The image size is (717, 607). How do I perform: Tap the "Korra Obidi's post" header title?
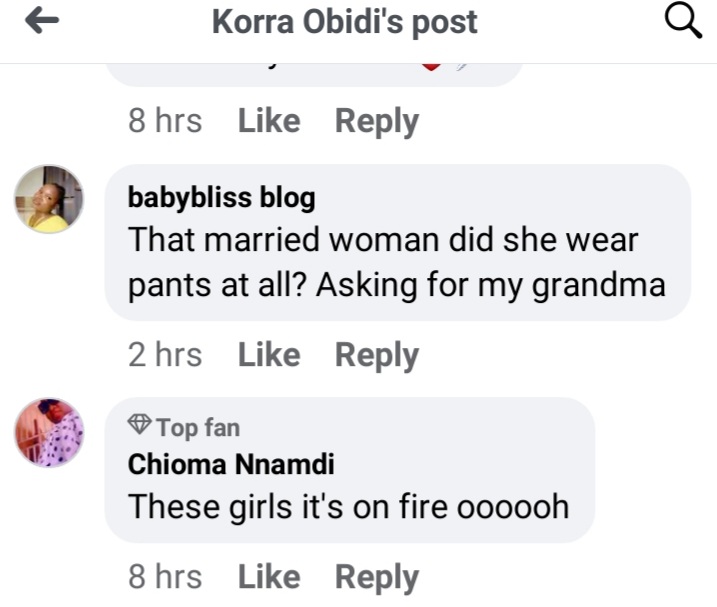pos(345,22)
